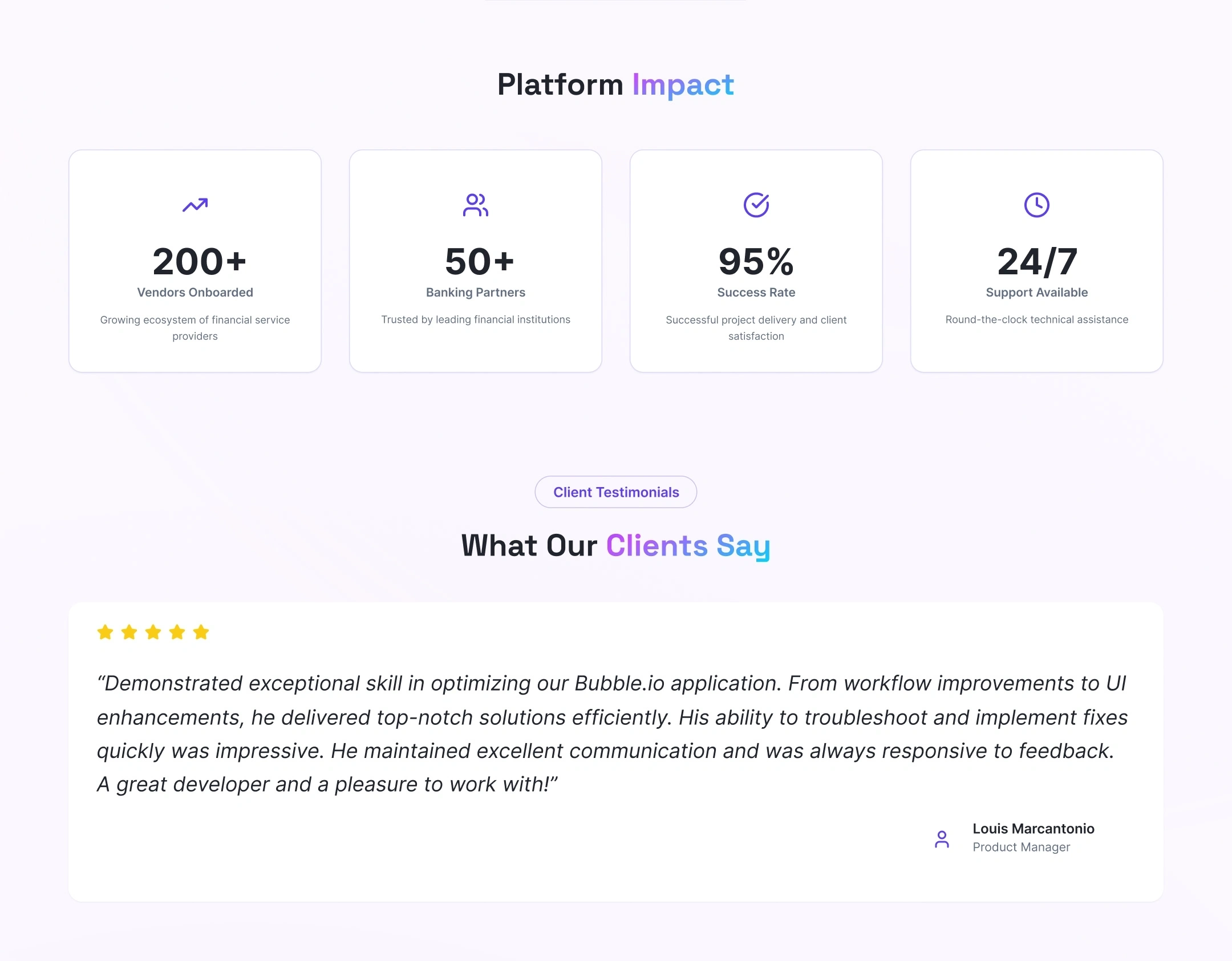Click the Product Manager subtitle
1232x961 pixels.
click(x=1022, y=847)
